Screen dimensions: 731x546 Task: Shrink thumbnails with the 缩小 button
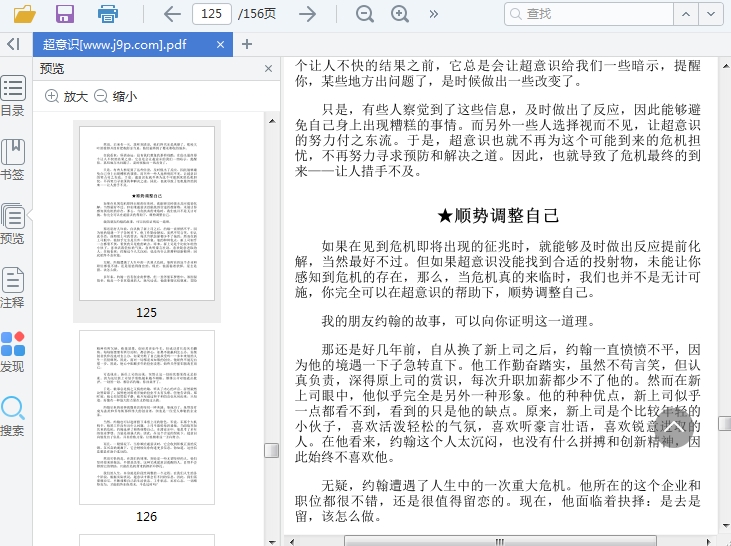tap(116, 97)
